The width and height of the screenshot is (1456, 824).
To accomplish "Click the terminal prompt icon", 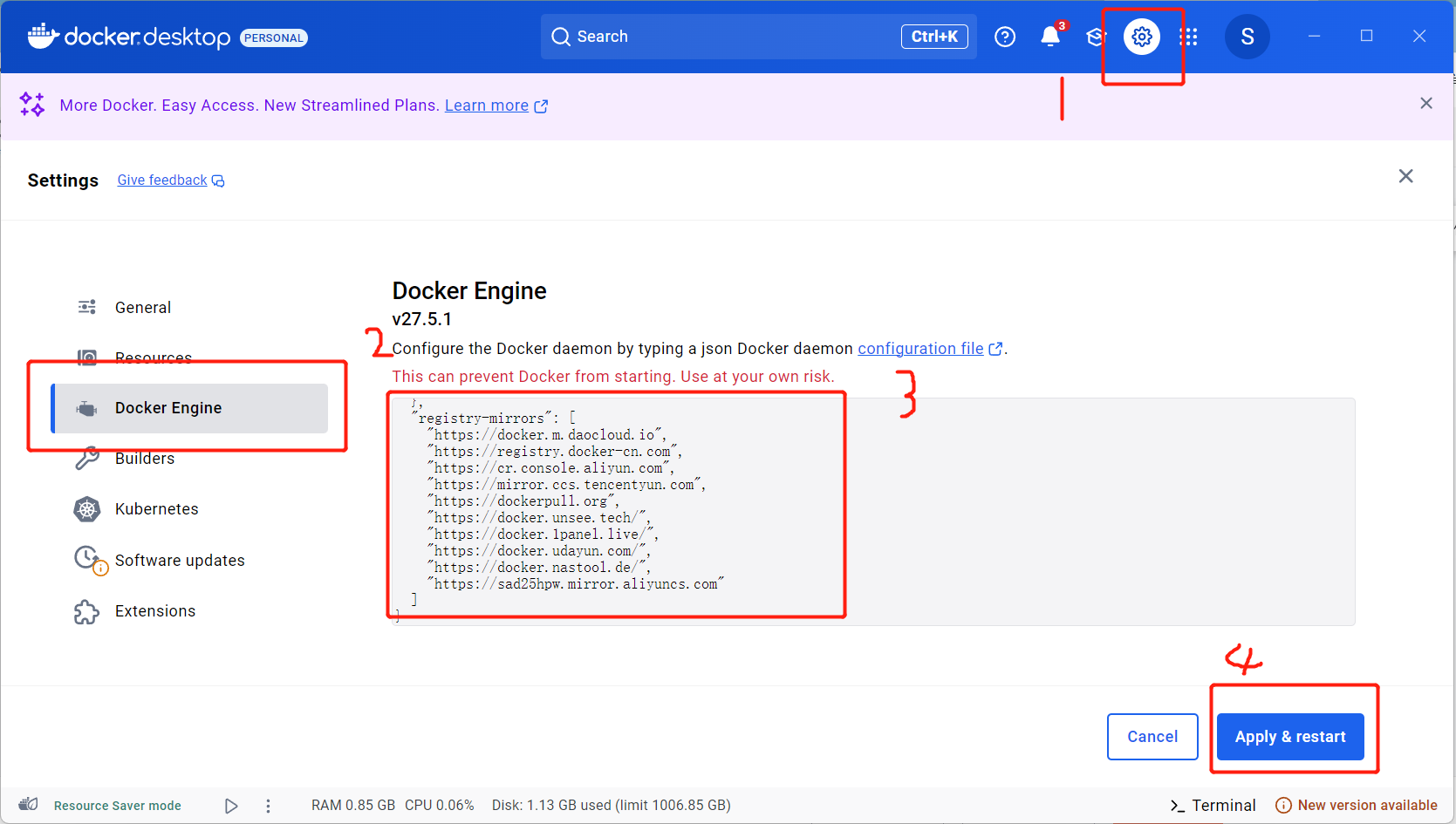I will click(x=1178, y=807).
